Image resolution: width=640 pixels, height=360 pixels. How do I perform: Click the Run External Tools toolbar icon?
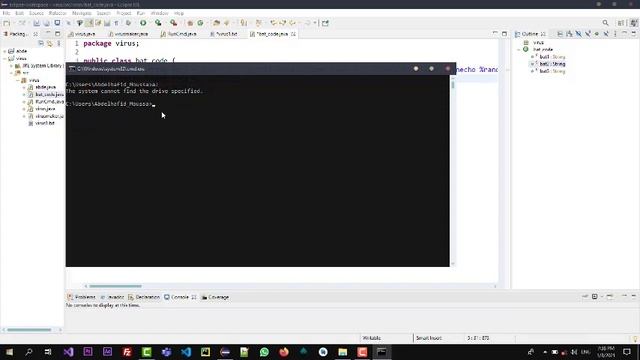click(173, 23)
